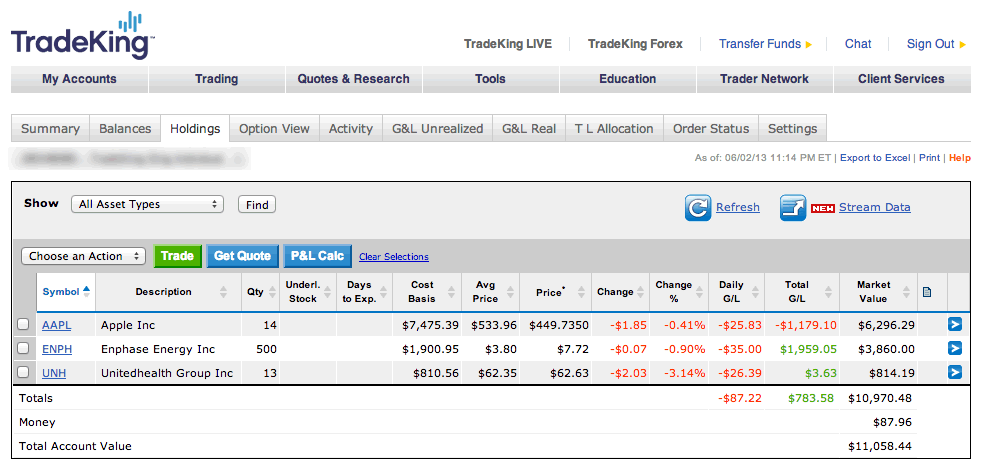The height and width of the screenshot is (468, 985).
Task: Click the orange Help link
Action: (x=960, y=158)
